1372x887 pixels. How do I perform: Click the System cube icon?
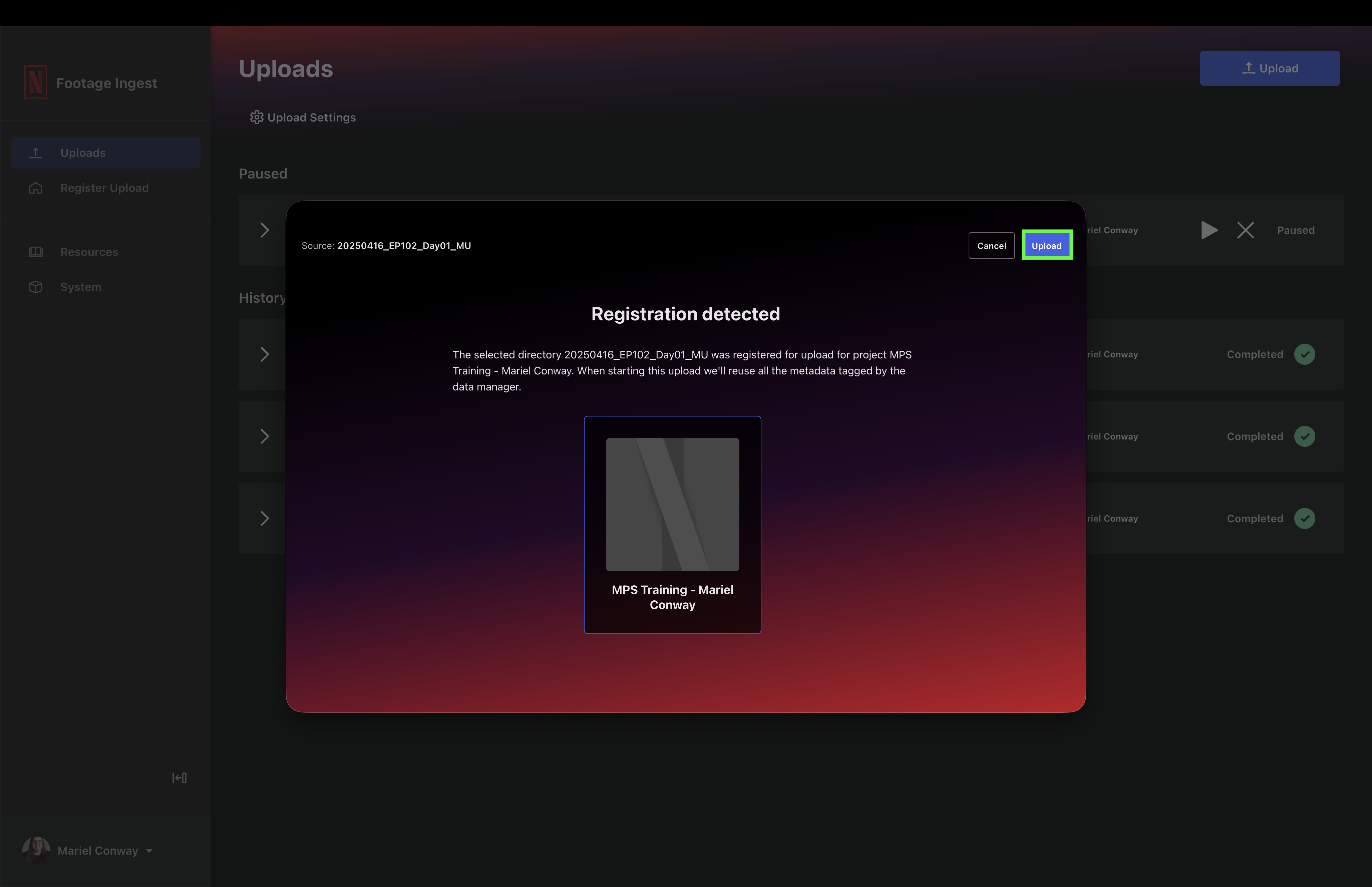(36, 287)
